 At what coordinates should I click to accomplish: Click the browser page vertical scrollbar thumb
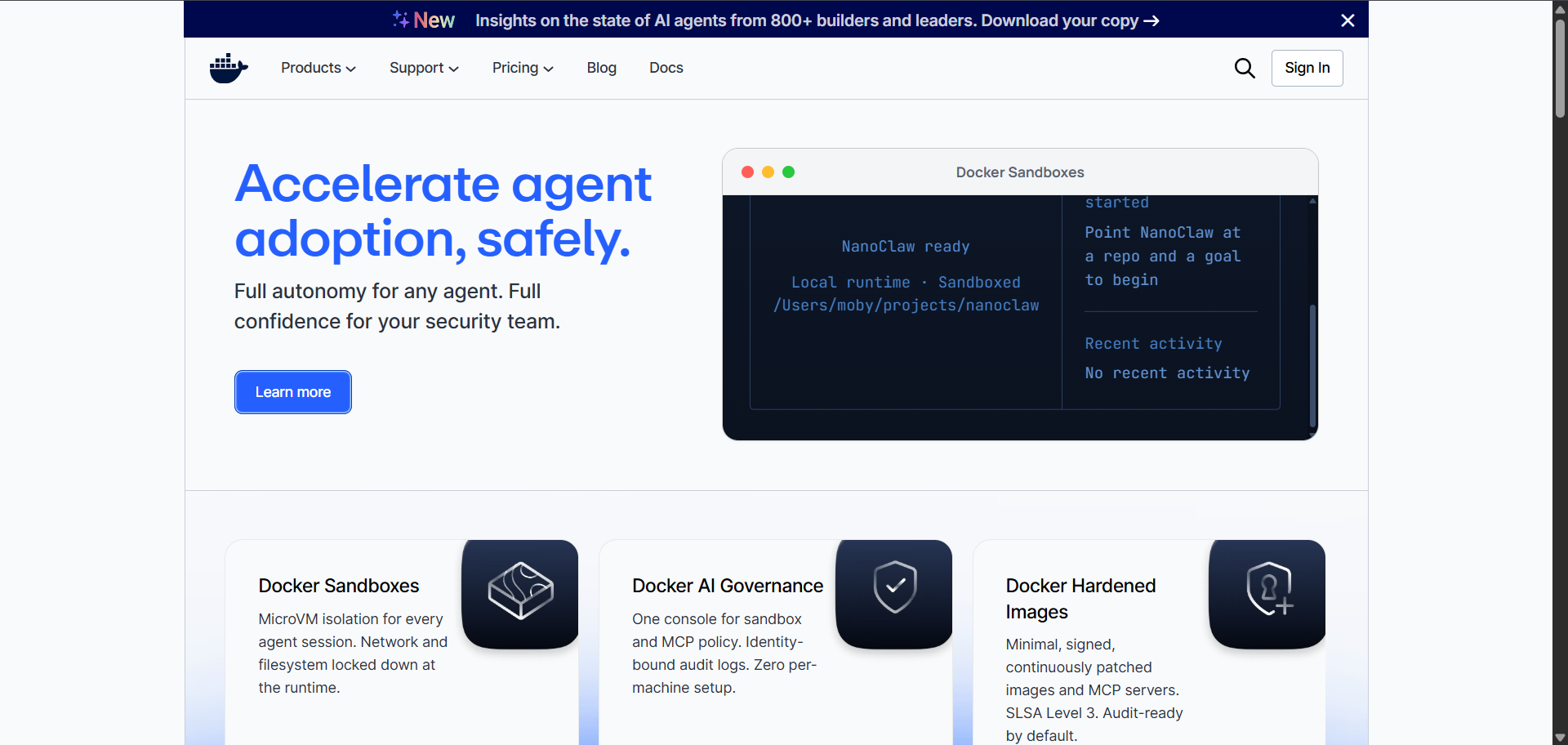[x=1560, y=69]
